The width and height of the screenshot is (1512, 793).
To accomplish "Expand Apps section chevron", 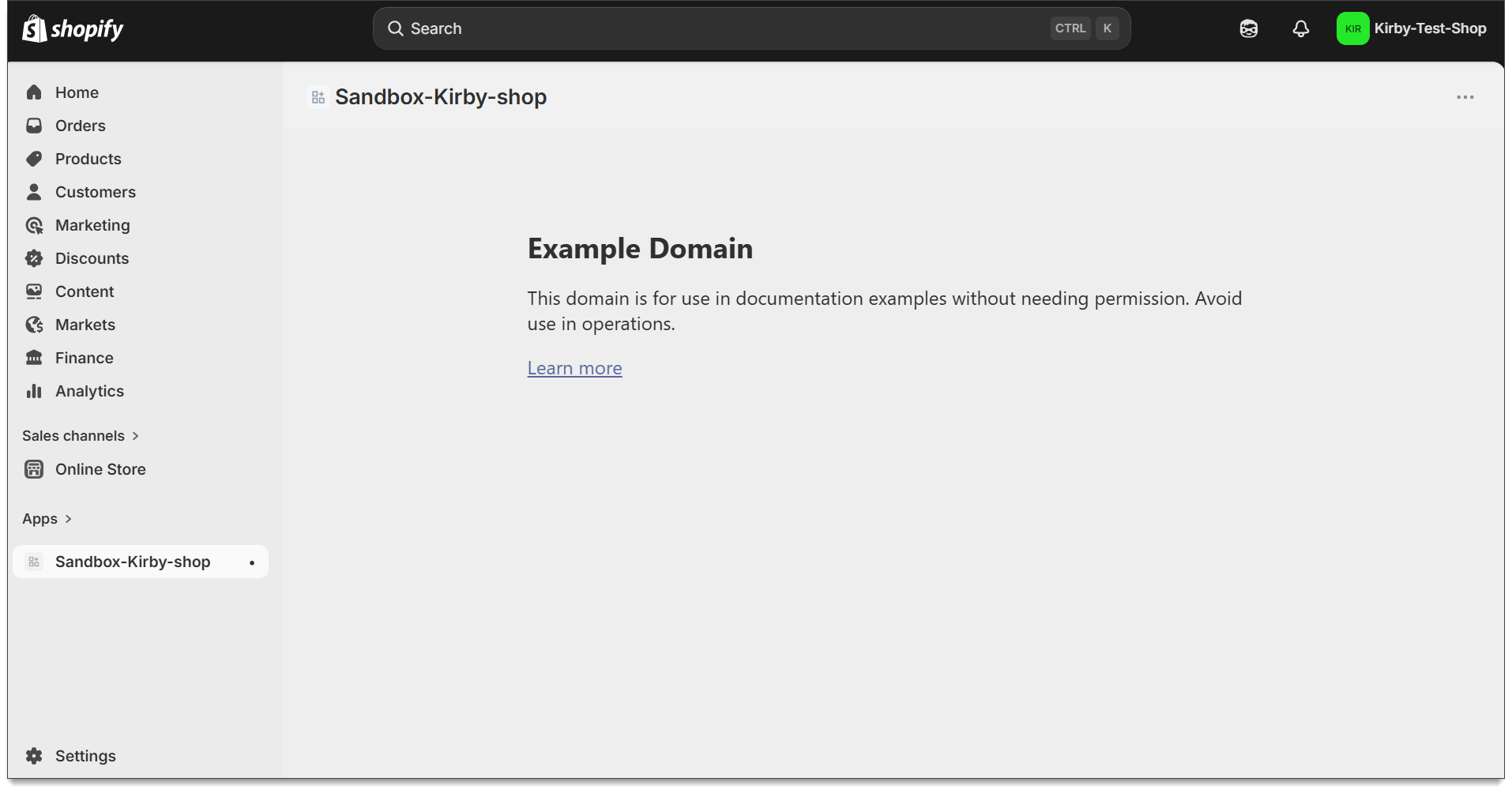I will (69, 519).
